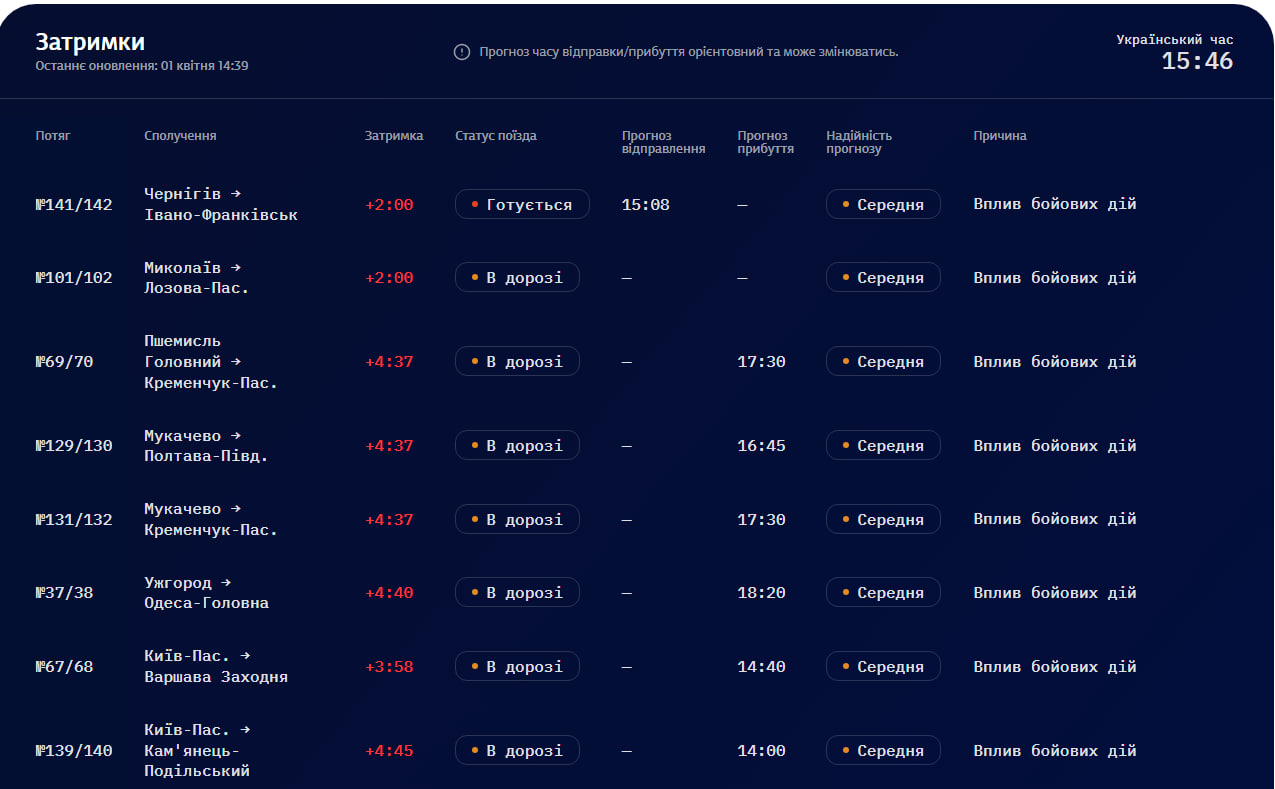Click the Надійність прогнозу column header
1275x789 pixels.
pos(859,142)
